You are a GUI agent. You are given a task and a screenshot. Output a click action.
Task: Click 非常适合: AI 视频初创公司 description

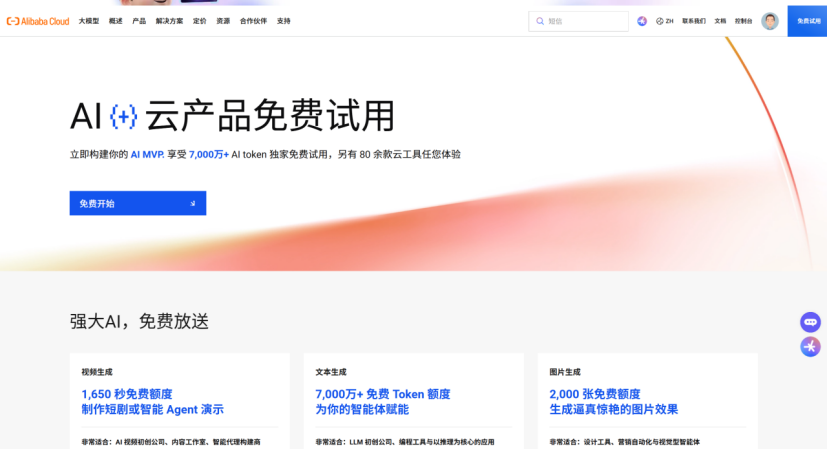(x=171, y=442)
